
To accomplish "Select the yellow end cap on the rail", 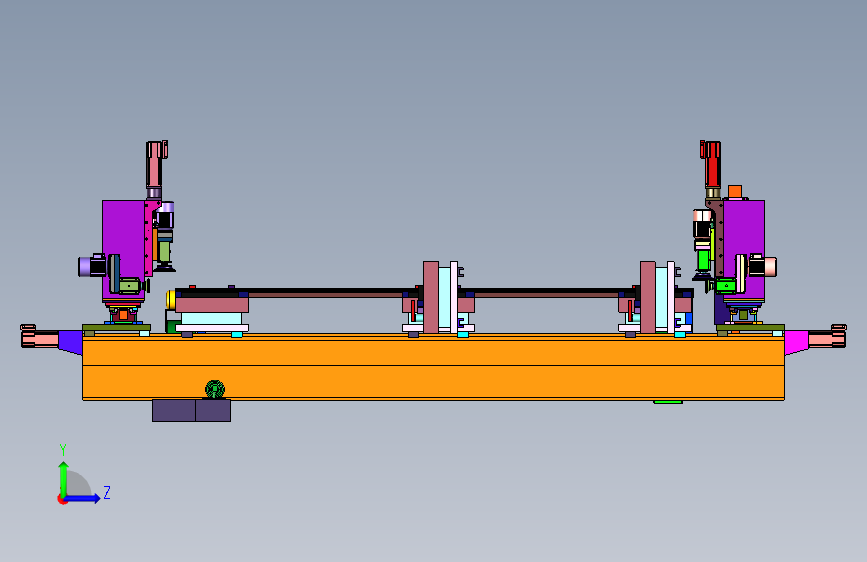I will point(171,299).
